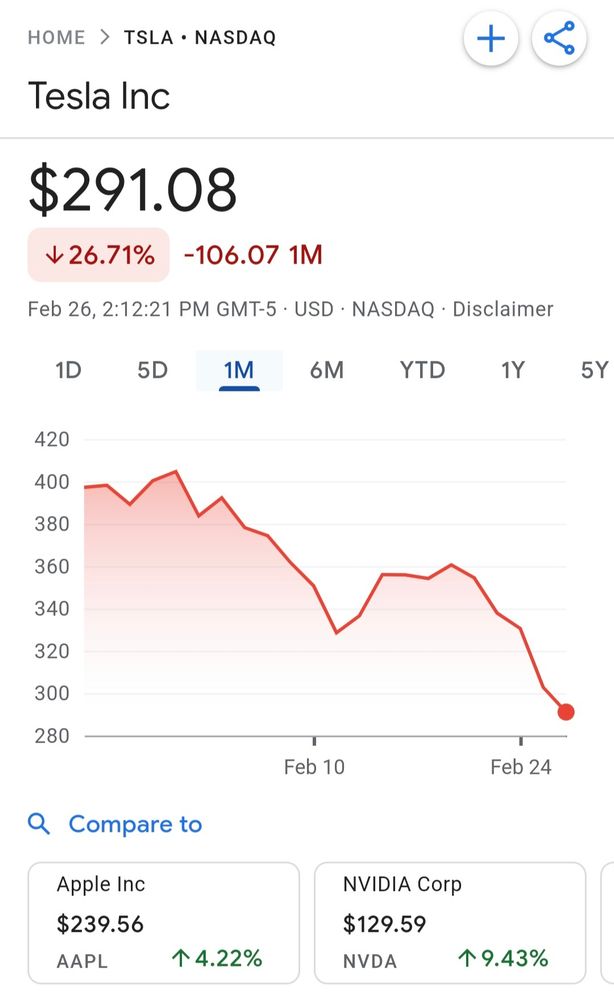
Task: Open the 6M price chart
Action: [327, 370]
